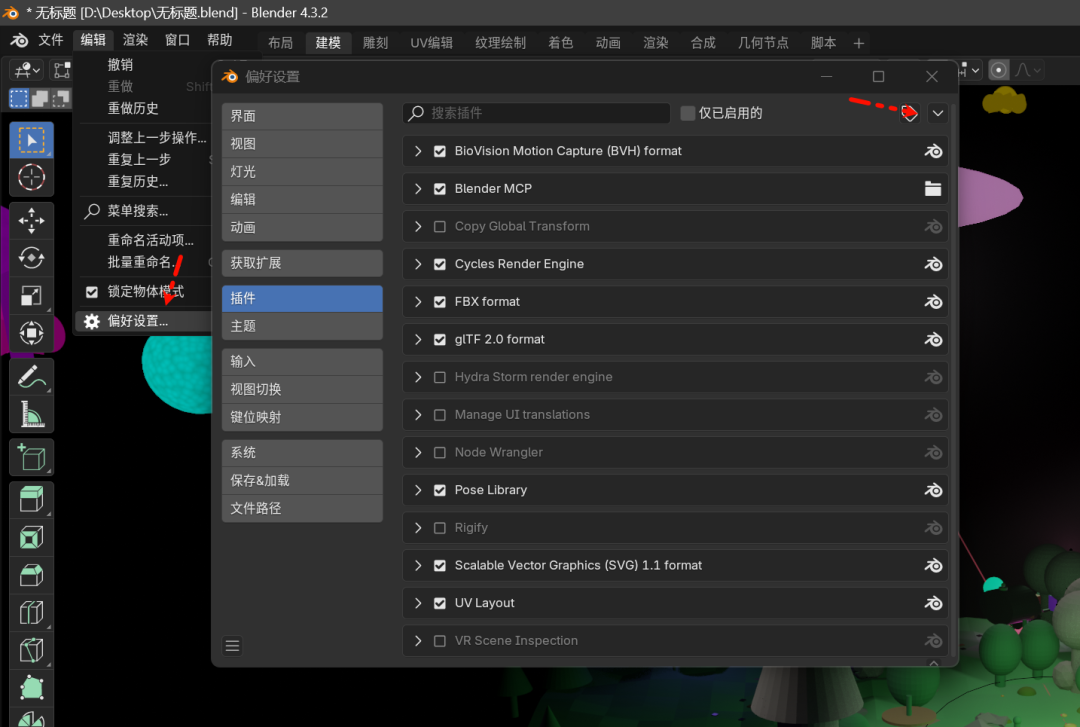Viewport: 1080px width, 727px height.
Task: Enable the Node Wrangler add-on
Action: click(x=440, y=452)
